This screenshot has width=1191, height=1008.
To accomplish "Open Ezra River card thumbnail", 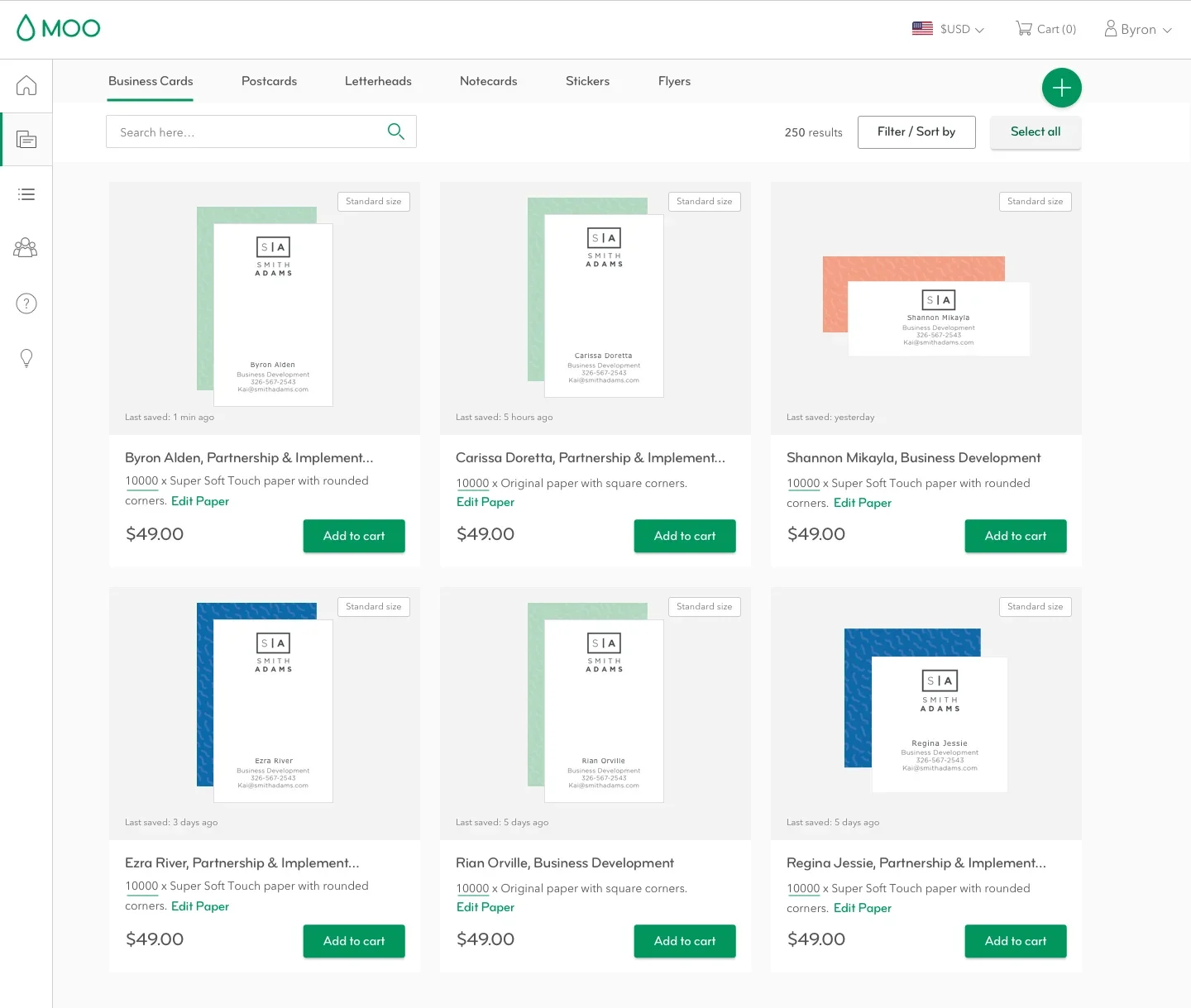I will coord(265,703).
